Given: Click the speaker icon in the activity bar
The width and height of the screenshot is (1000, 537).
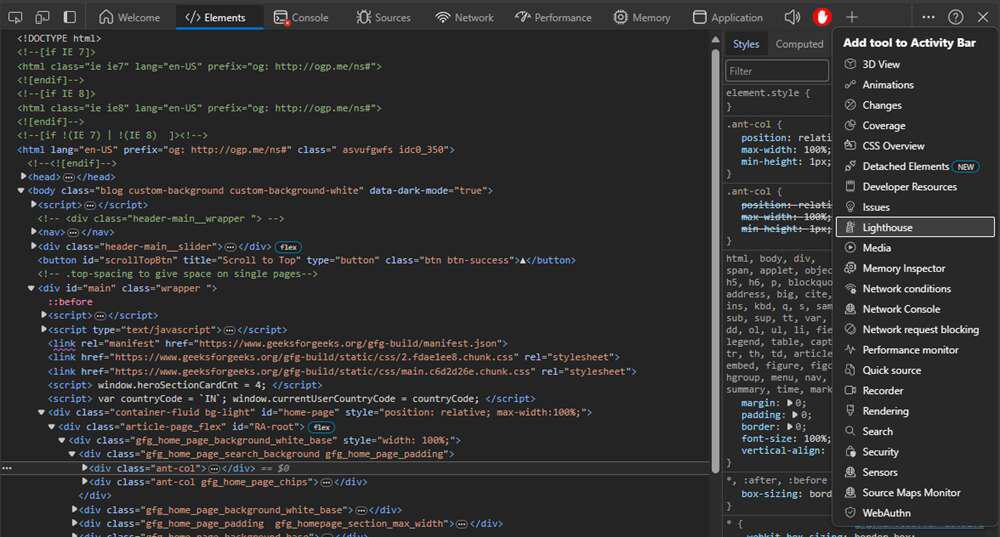Looking at the screenshot, I should pyautogui.click(x=792, y=17).
